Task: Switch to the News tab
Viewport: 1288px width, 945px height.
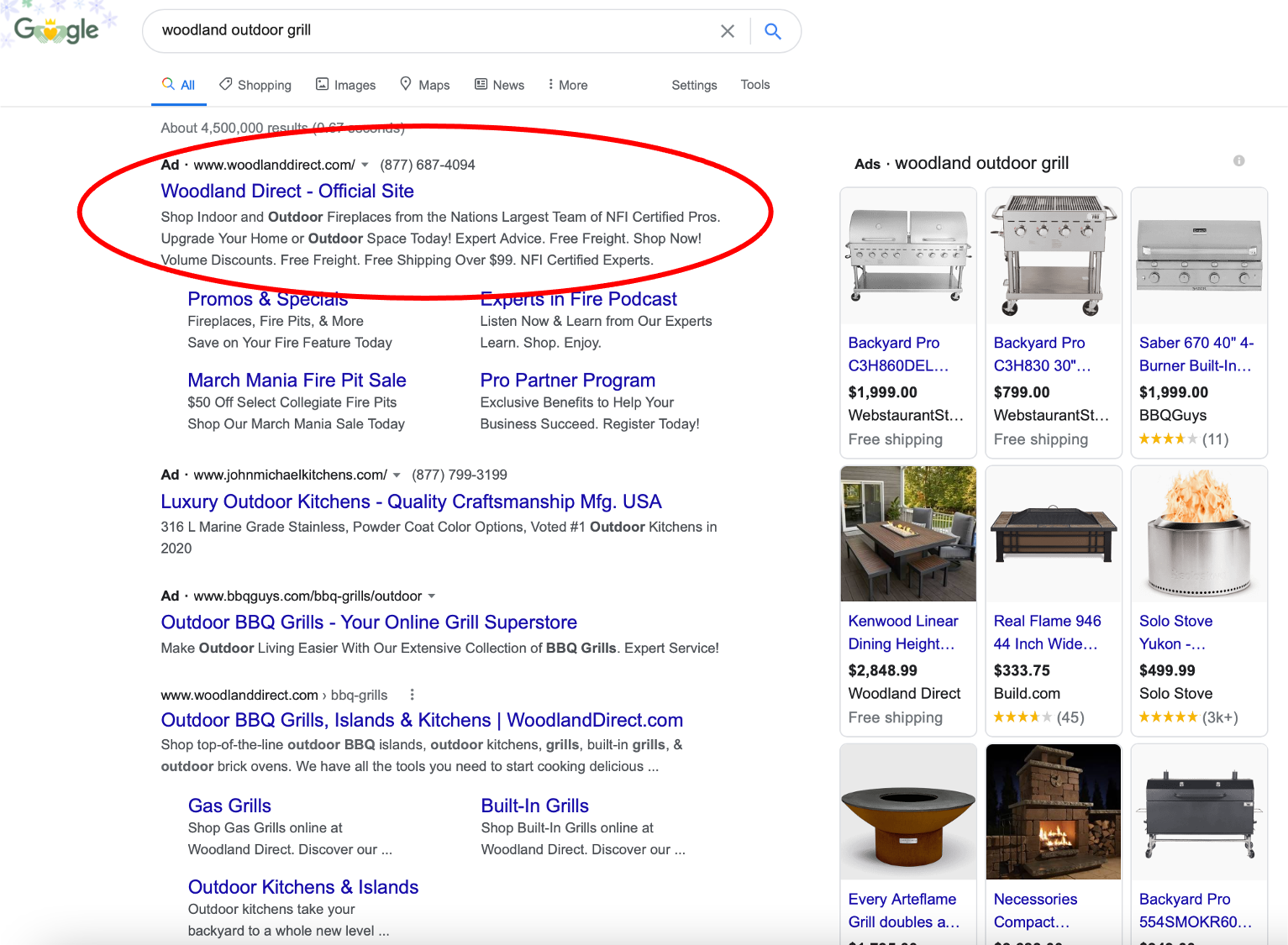Action: click(499, 85)
